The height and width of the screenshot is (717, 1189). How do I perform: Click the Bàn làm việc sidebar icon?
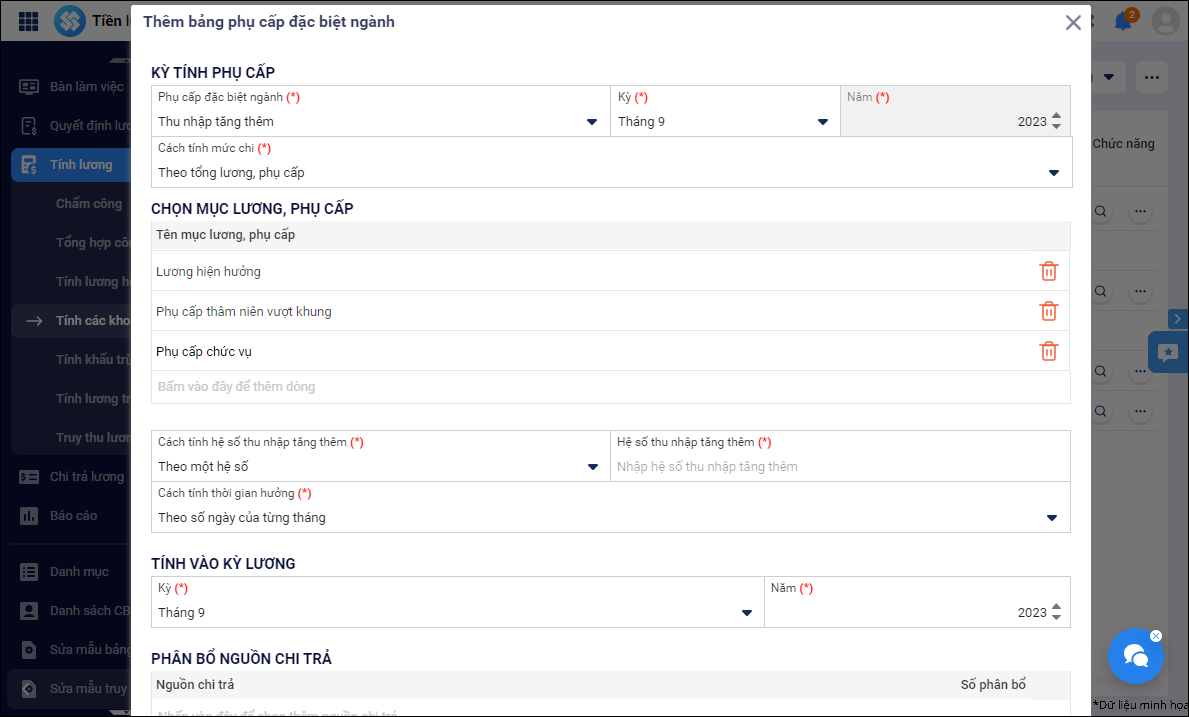click(29, 87)
